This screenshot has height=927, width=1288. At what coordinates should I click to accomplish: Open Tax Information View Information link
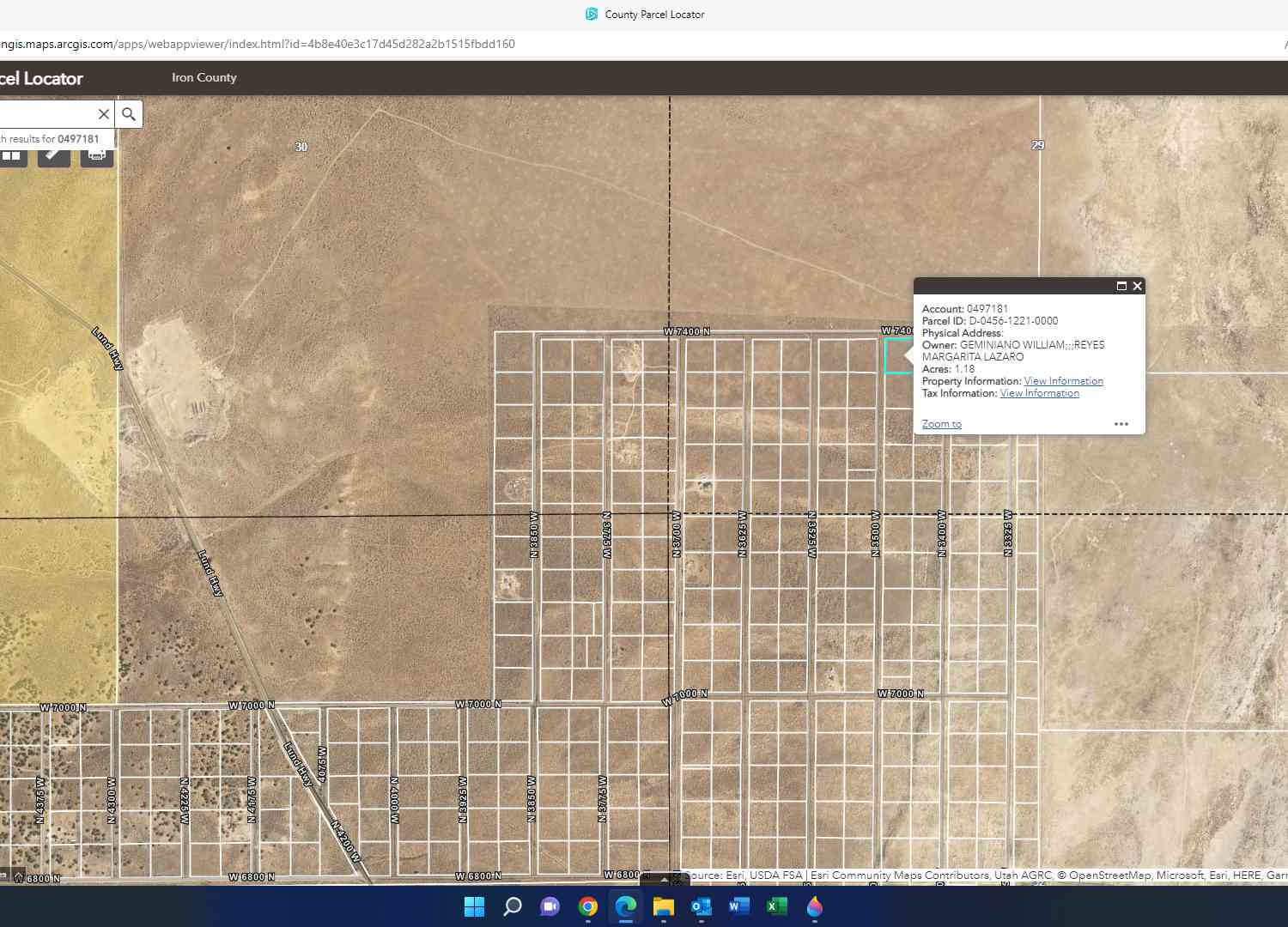1040,393
